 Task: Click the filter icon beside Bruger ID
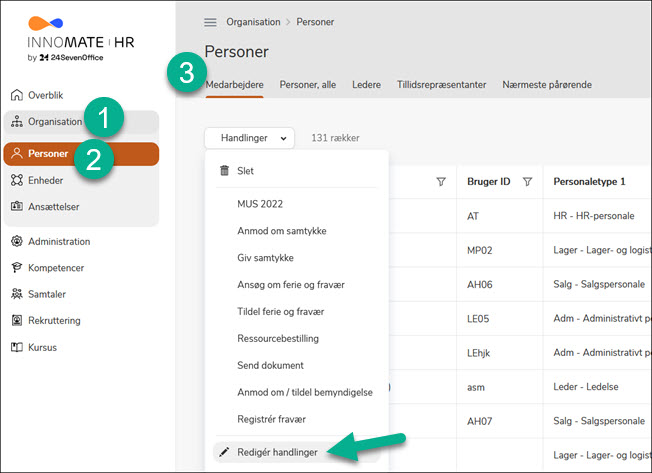[x=527, y=182]
